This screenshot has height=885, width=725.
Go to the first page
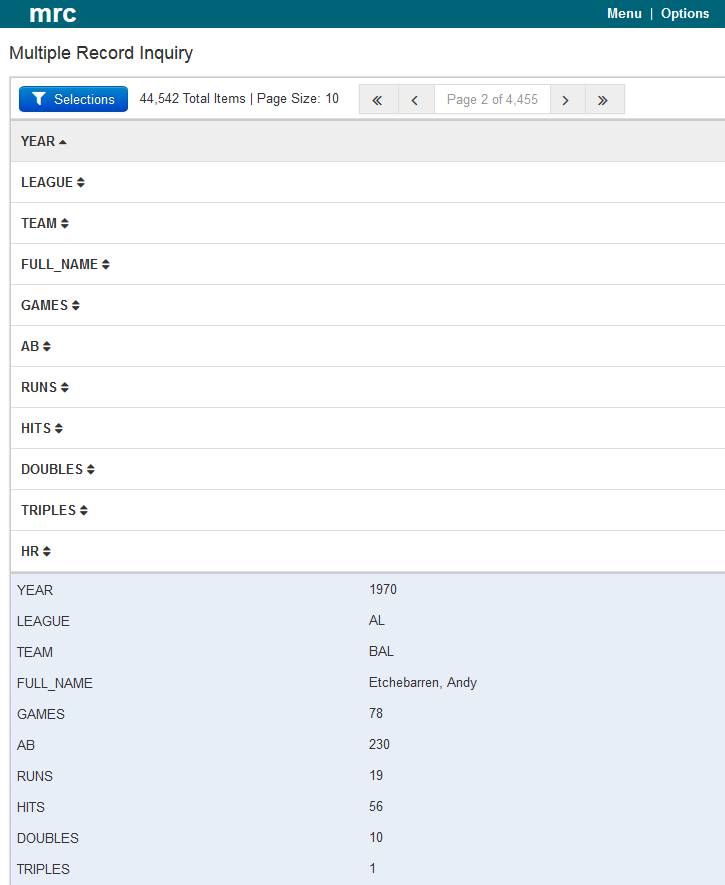click(379, 100)
